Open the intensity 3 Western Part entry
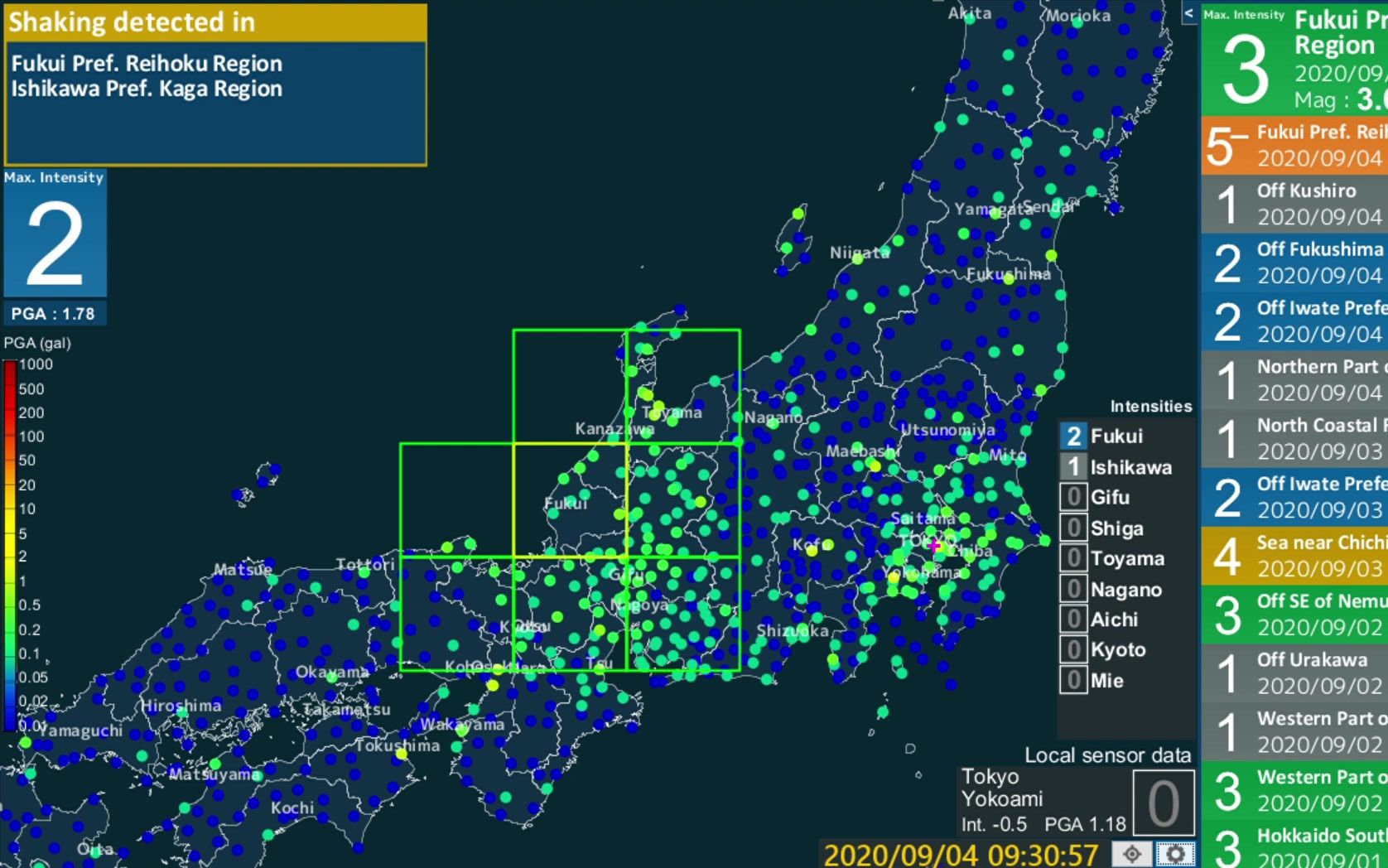1388x868 pixels. click(1294, 792)
